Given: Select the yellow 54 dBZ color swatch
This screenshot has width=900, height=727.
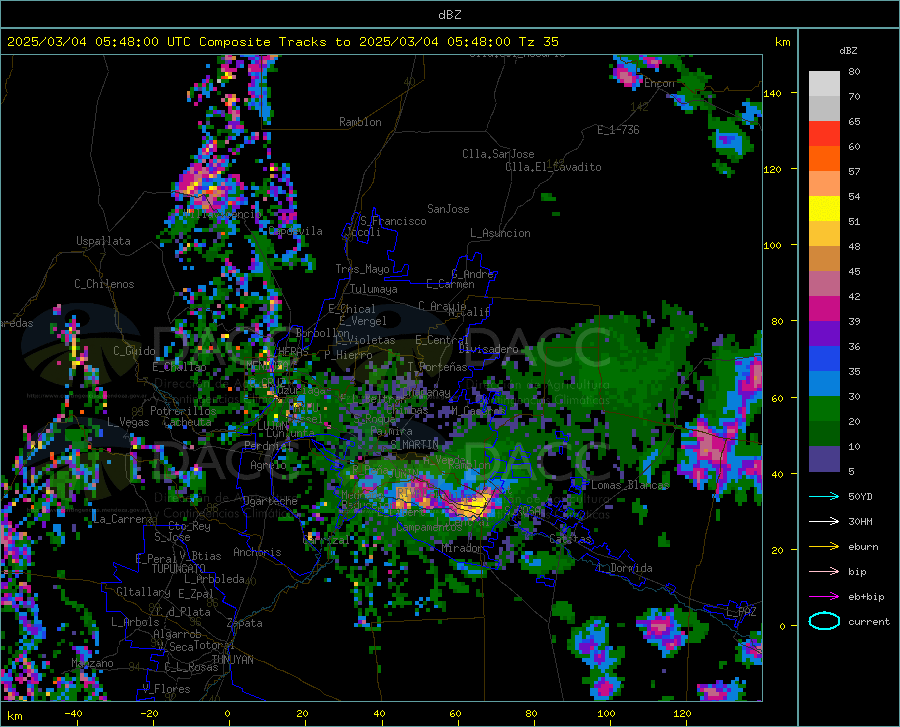Looking at the screenshot, I should tap(824, 209).
